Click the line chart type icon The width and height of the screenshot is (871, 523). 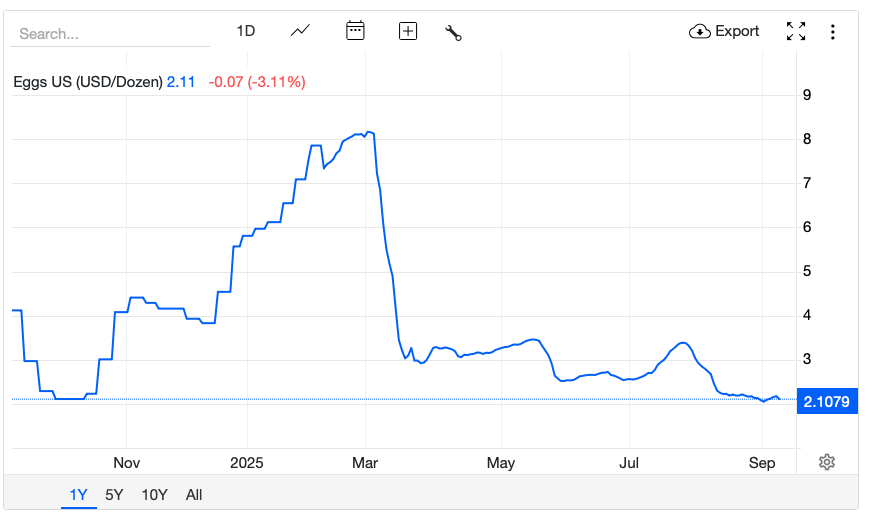[300, 31]
